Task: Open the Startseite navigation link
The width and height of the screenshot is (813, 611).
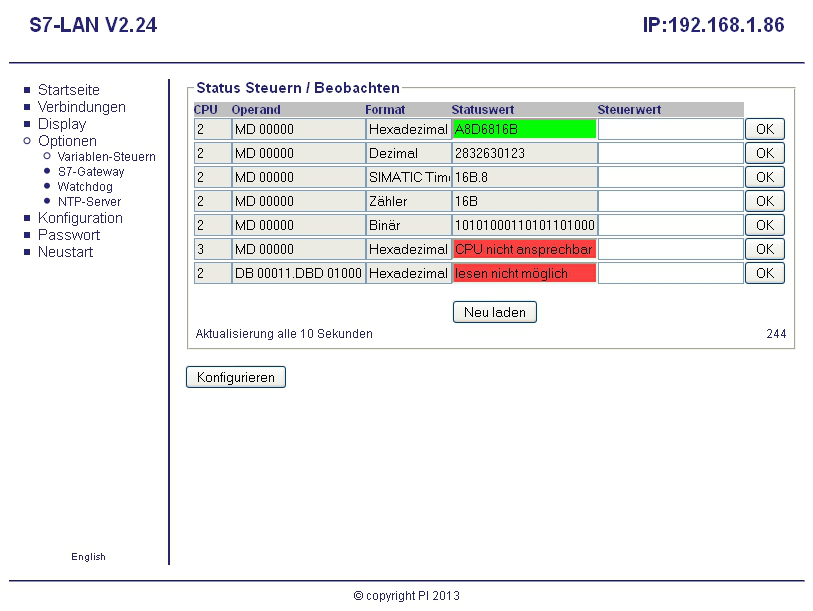Action: coord(68,90)
